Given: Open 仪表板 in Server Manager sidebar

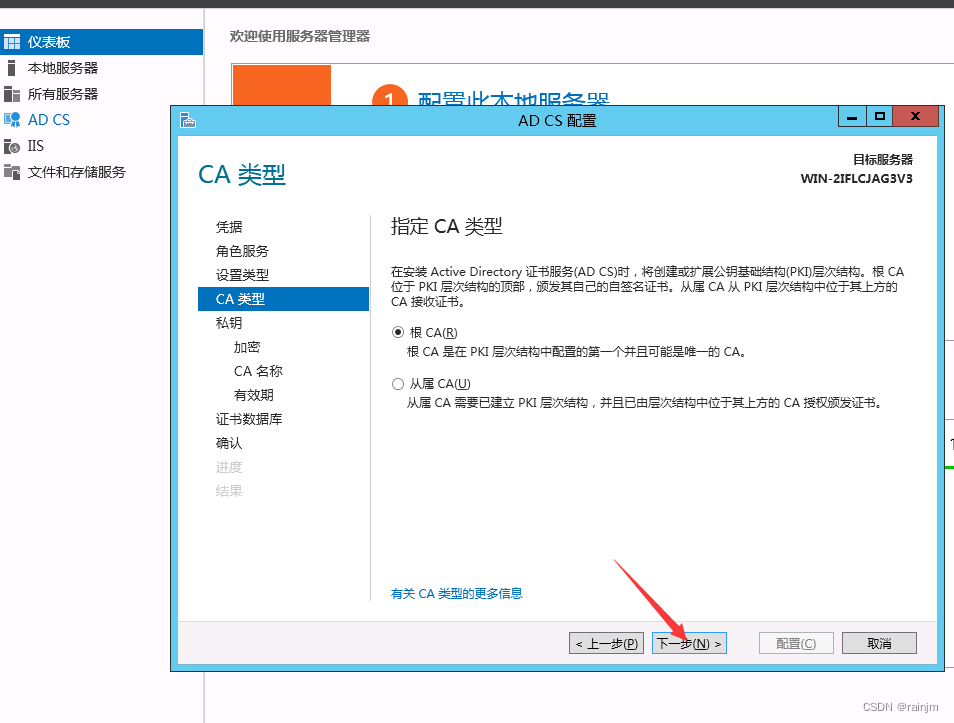Looking at the screenshot, I should point(102,42).
